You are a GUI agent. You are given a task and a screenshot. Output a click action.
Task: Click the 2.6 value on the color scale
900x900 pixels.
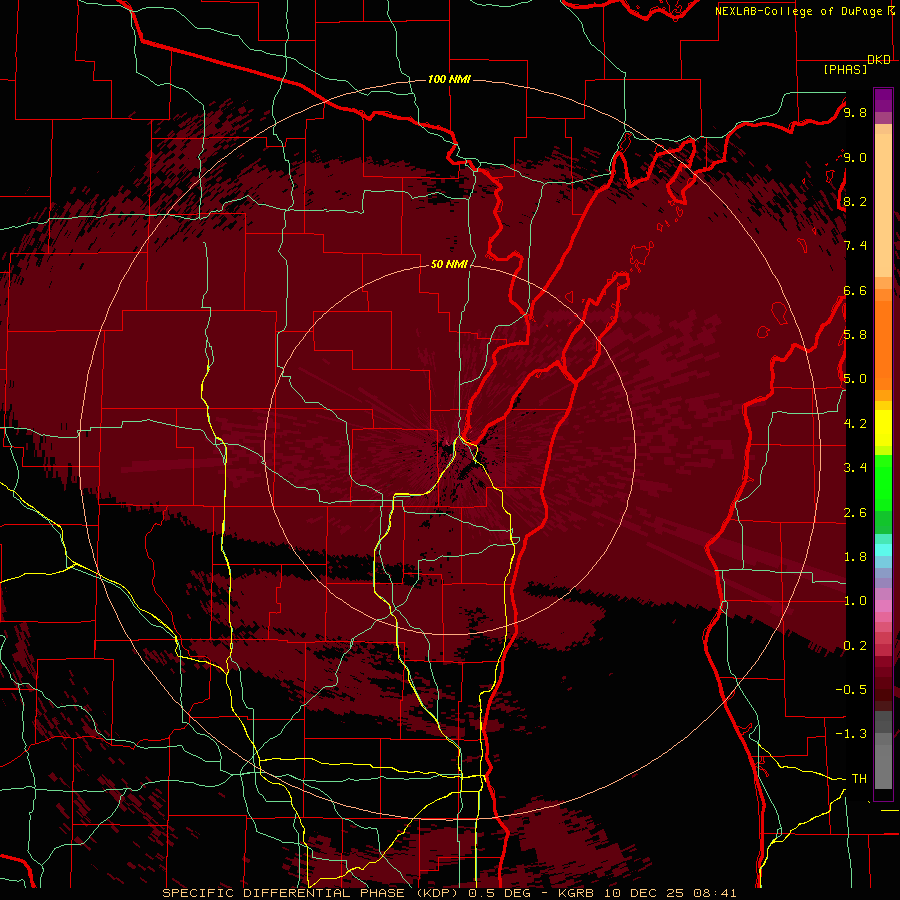pos(855,513)
